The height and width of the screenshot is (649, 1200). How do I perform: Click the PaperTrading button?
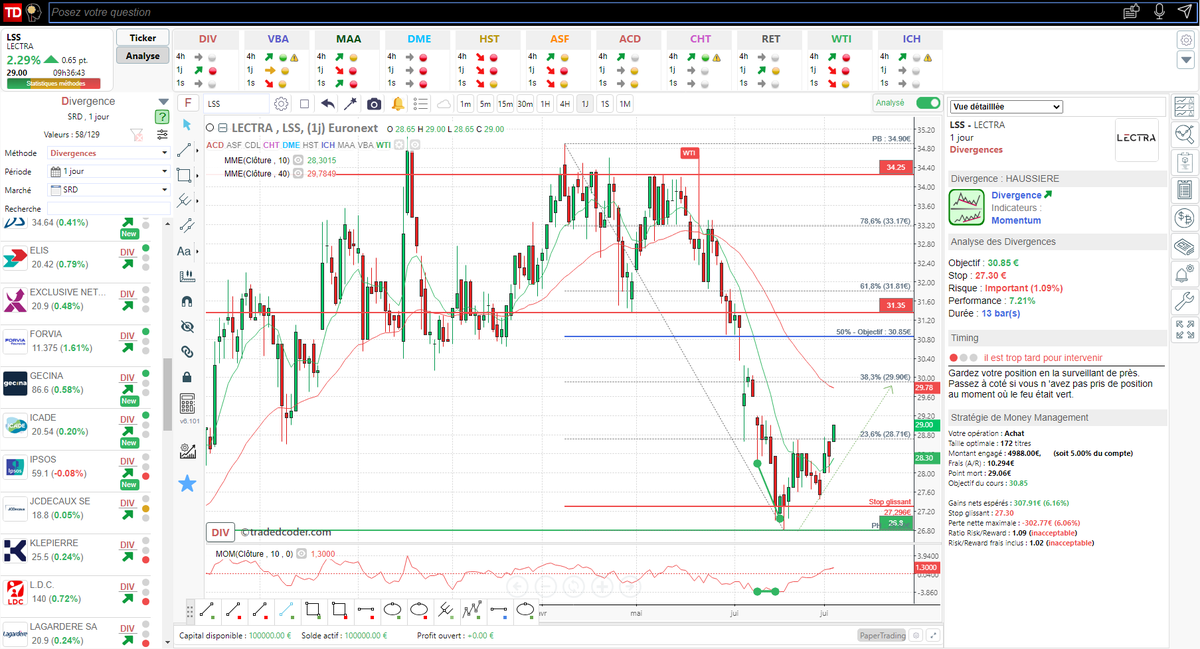pyautogui.click(x=882, y=635)
